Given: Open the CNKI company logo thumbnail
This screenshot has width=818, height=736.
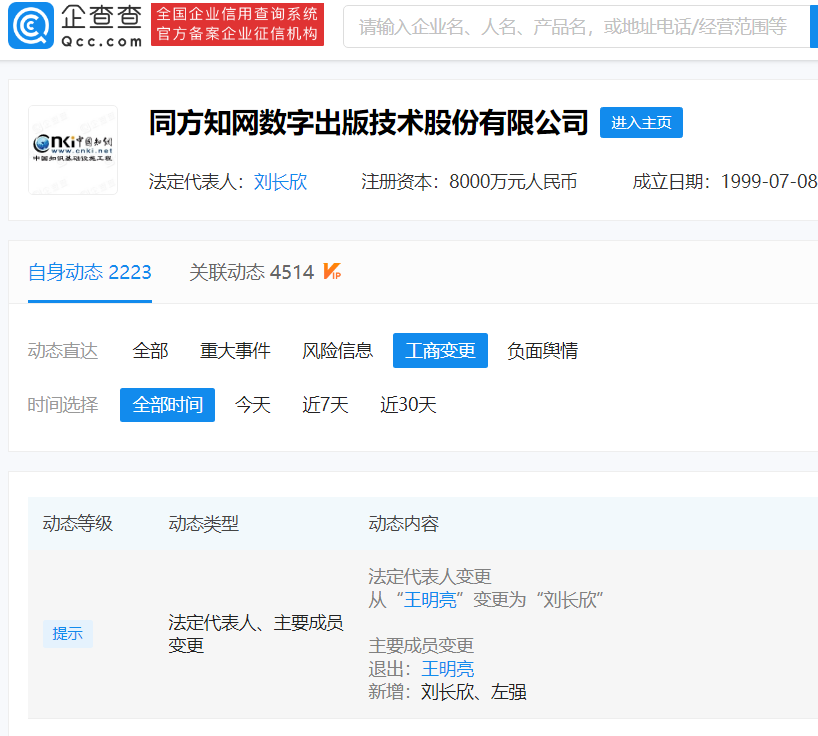Looking at the screenshot, I should coord(73,150).
